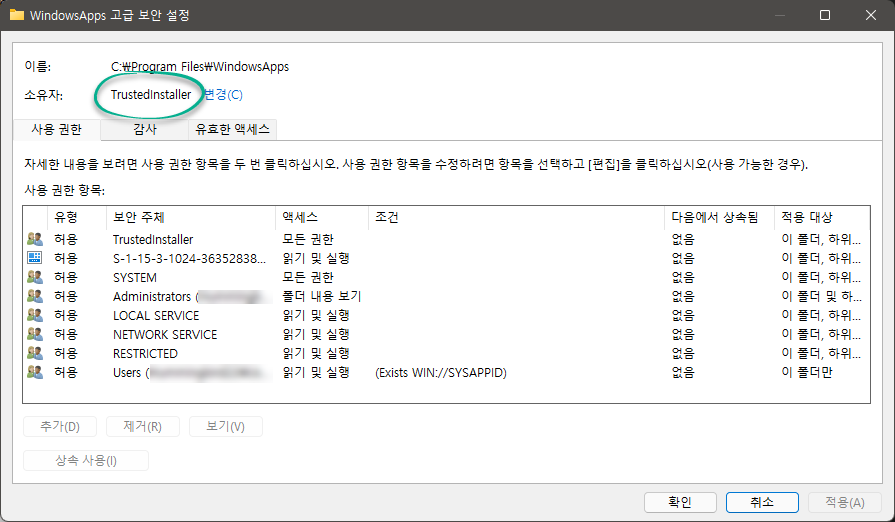Click the 상속 사용(I) button
The width and height of the screenshot is (895, 522).
(x=86, y=460)
